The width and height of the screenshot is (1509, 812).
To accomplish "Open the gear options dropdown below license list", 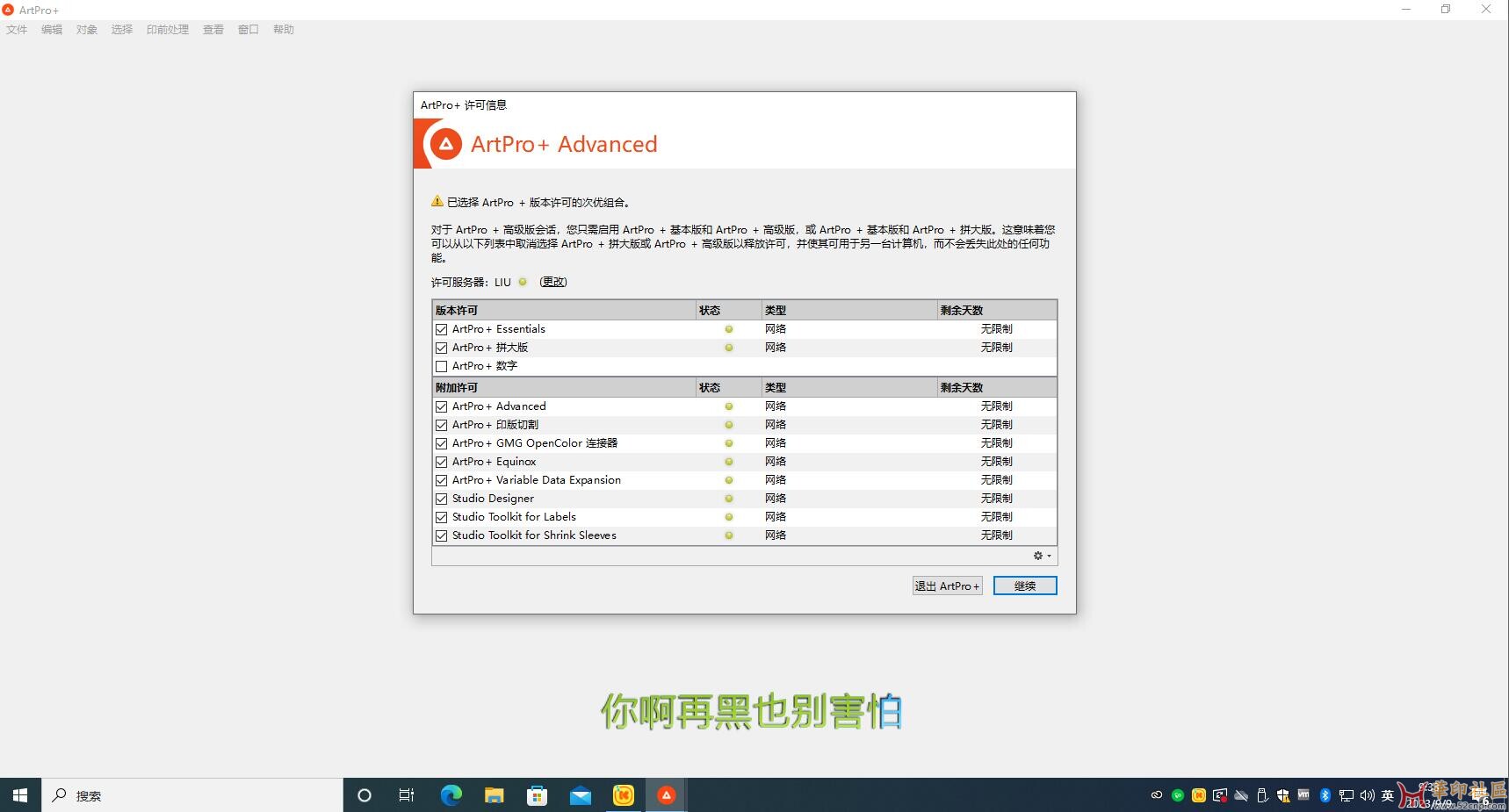I will [1042, 556].
